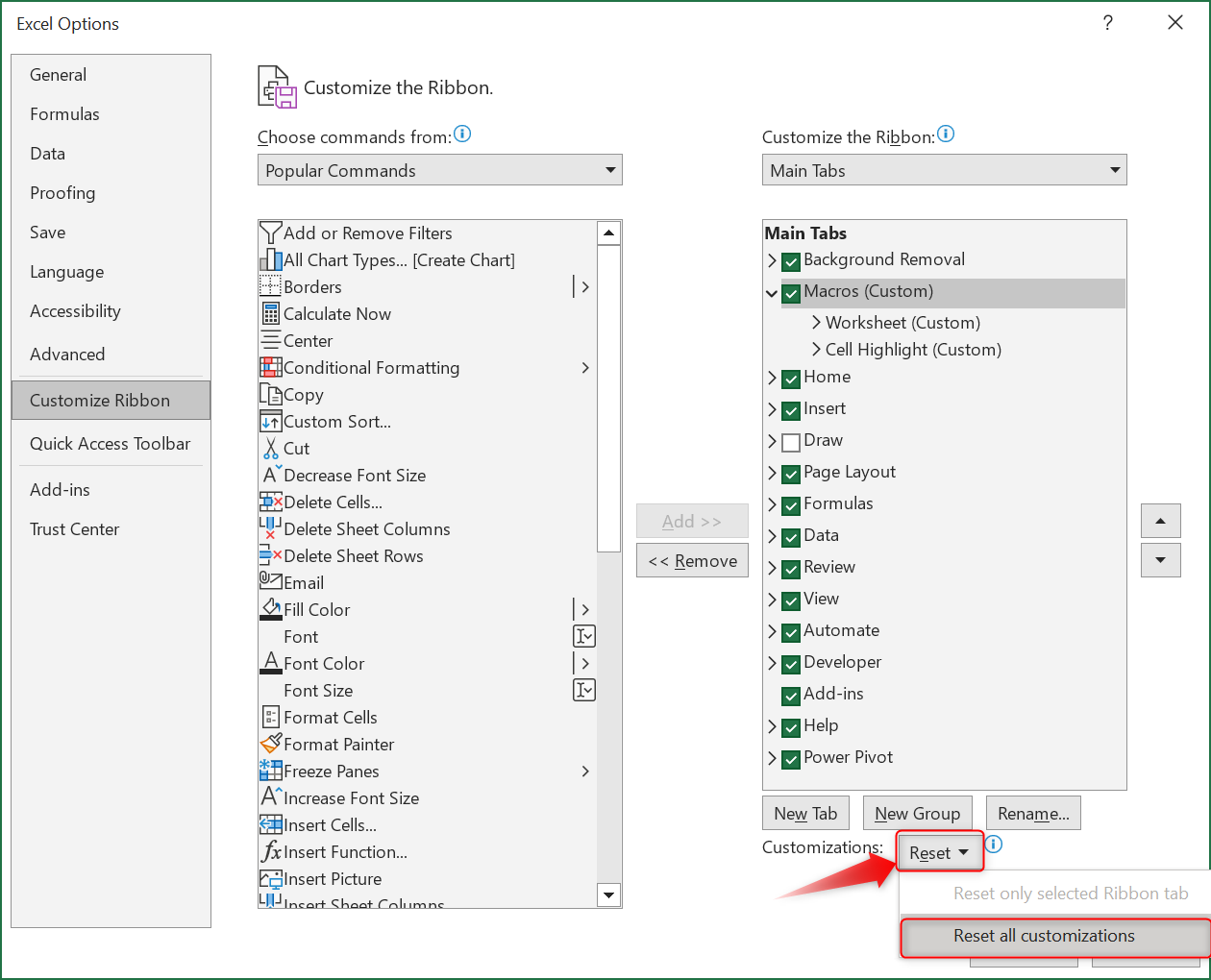Click the Move Up arrow button
The image size is (1211, 980).
point(1160,521)
